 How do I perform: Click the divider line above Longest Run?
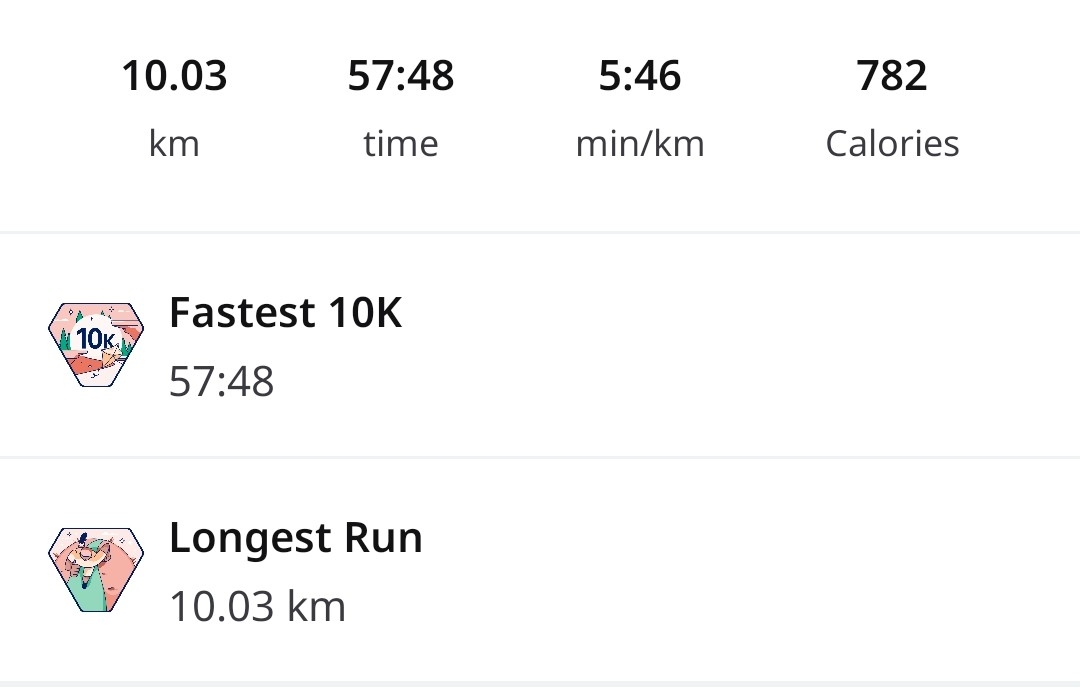coord(540,457)
